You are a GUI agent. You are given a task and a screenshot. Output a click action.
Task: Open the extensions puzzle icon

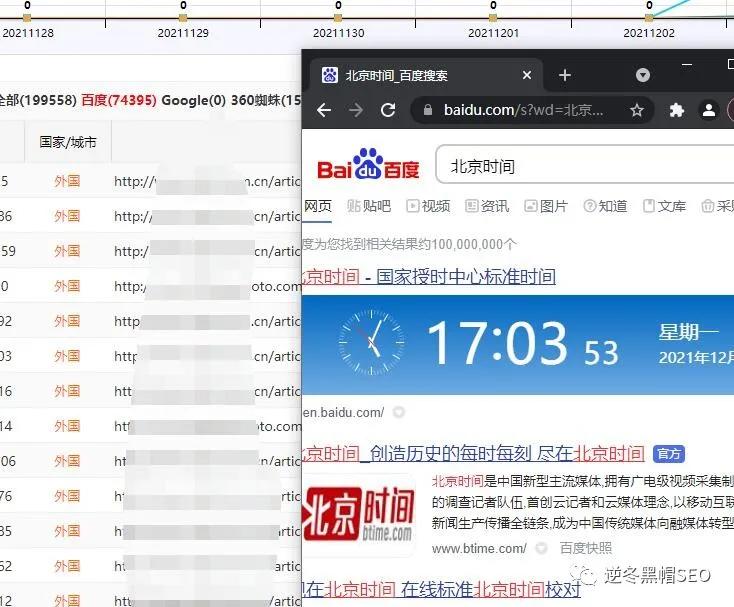coord(676,110)
